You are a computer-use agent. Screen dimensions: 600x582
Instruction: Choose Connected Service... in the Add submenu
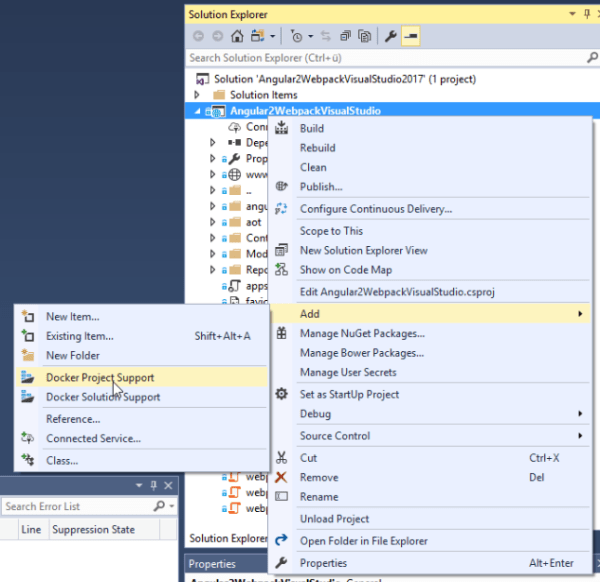pos(142,439)
